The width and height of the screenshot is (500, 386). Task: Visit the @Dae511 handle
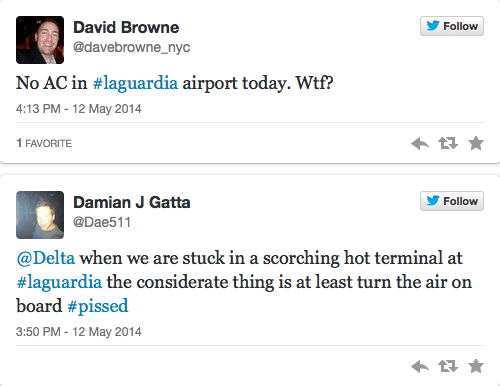pyautogui.click(x=102, y=222)
